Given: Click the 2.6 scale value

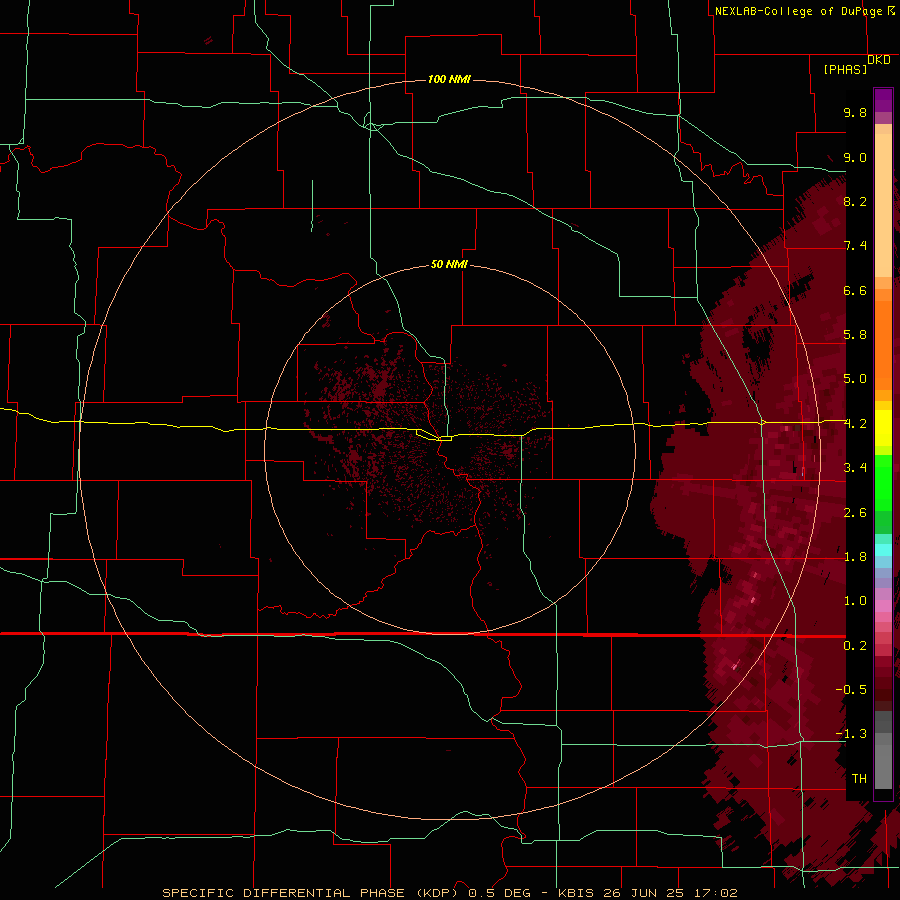Looking at the screenshot, I should point(855,513).
